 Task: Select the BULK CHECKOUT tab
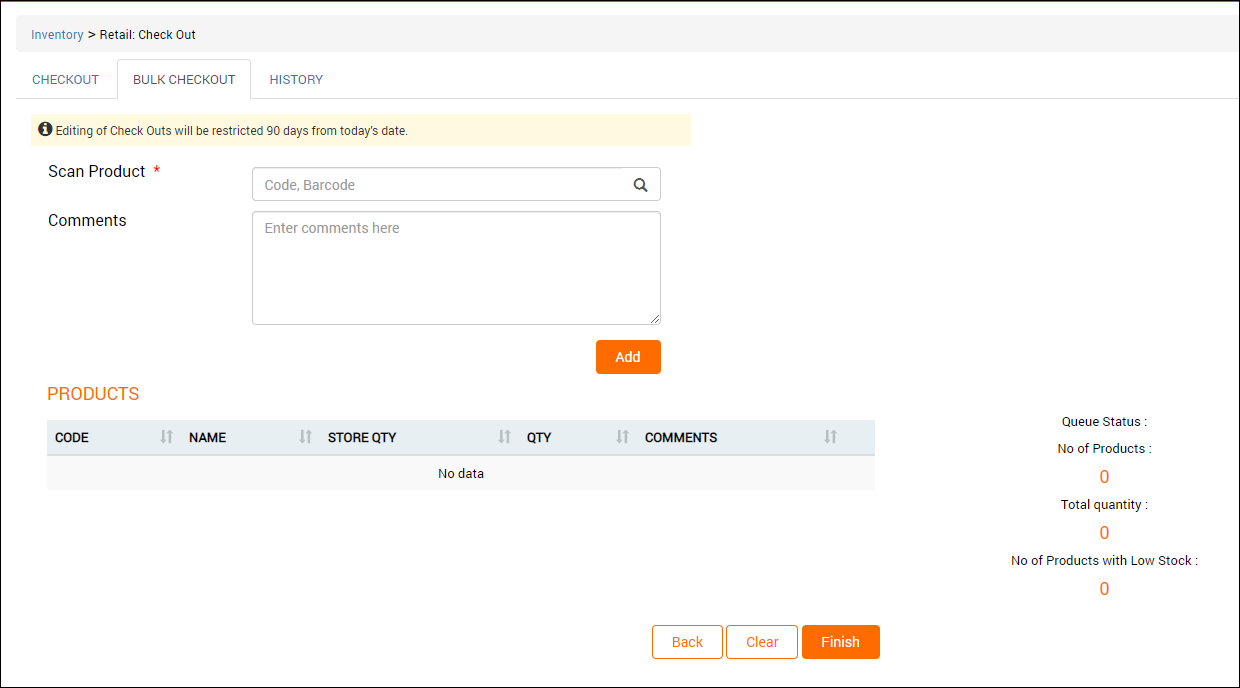point(184,79)
